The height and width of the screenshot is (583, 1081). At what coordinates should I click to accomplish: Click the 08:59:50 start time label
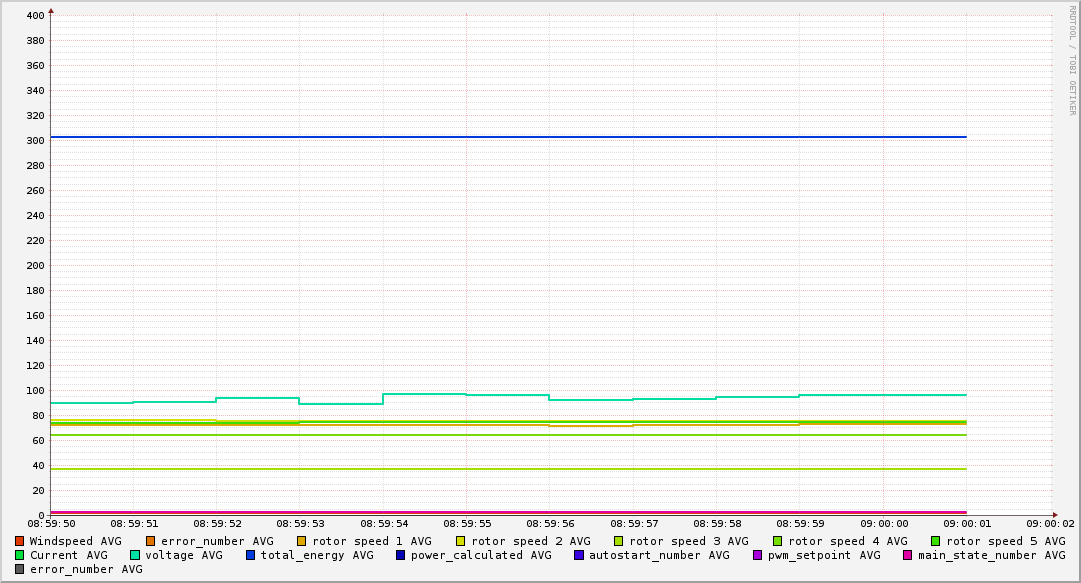tap(51, 523)
